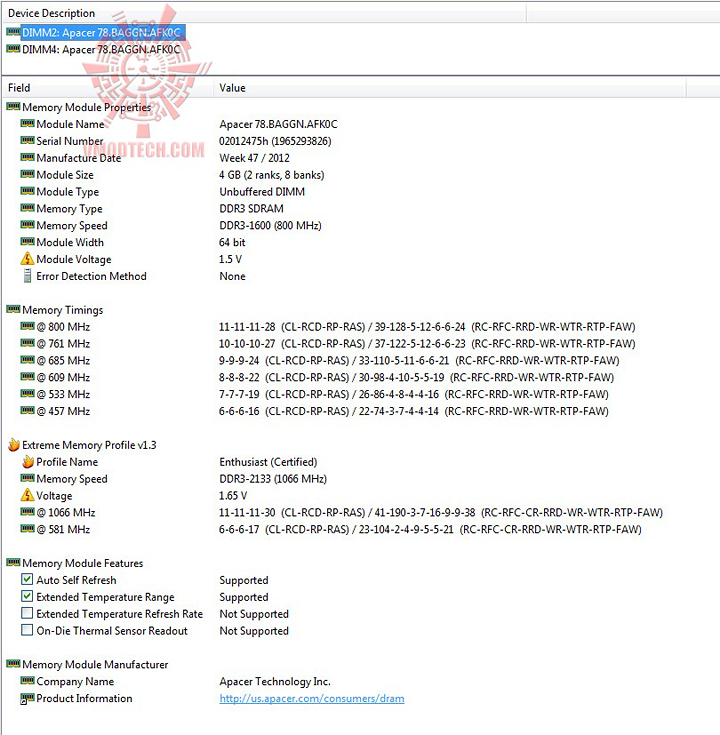Select the 1.5 V voltage value

tap(231, 259)
